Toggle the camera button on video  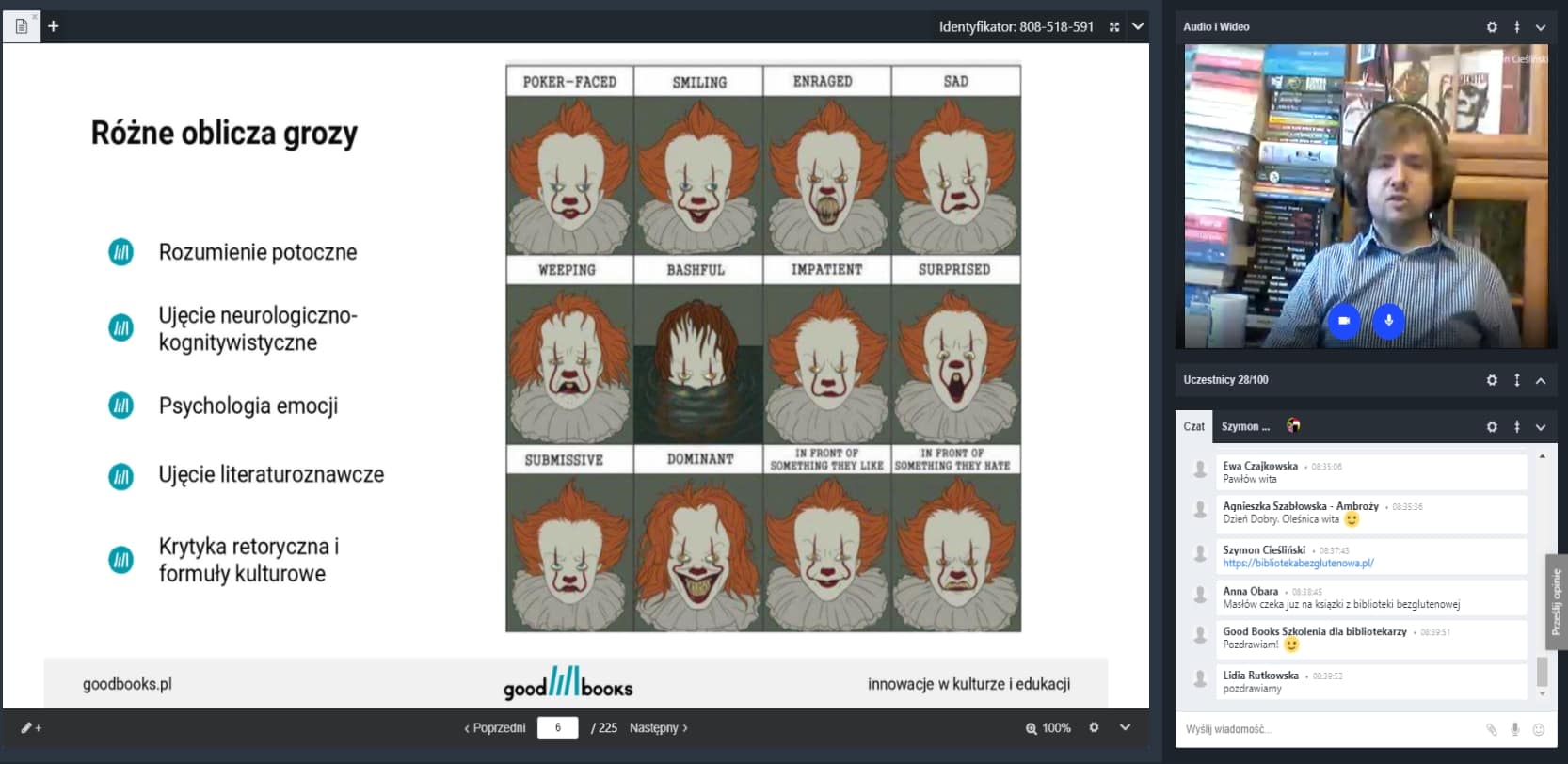coord(1344,321)
